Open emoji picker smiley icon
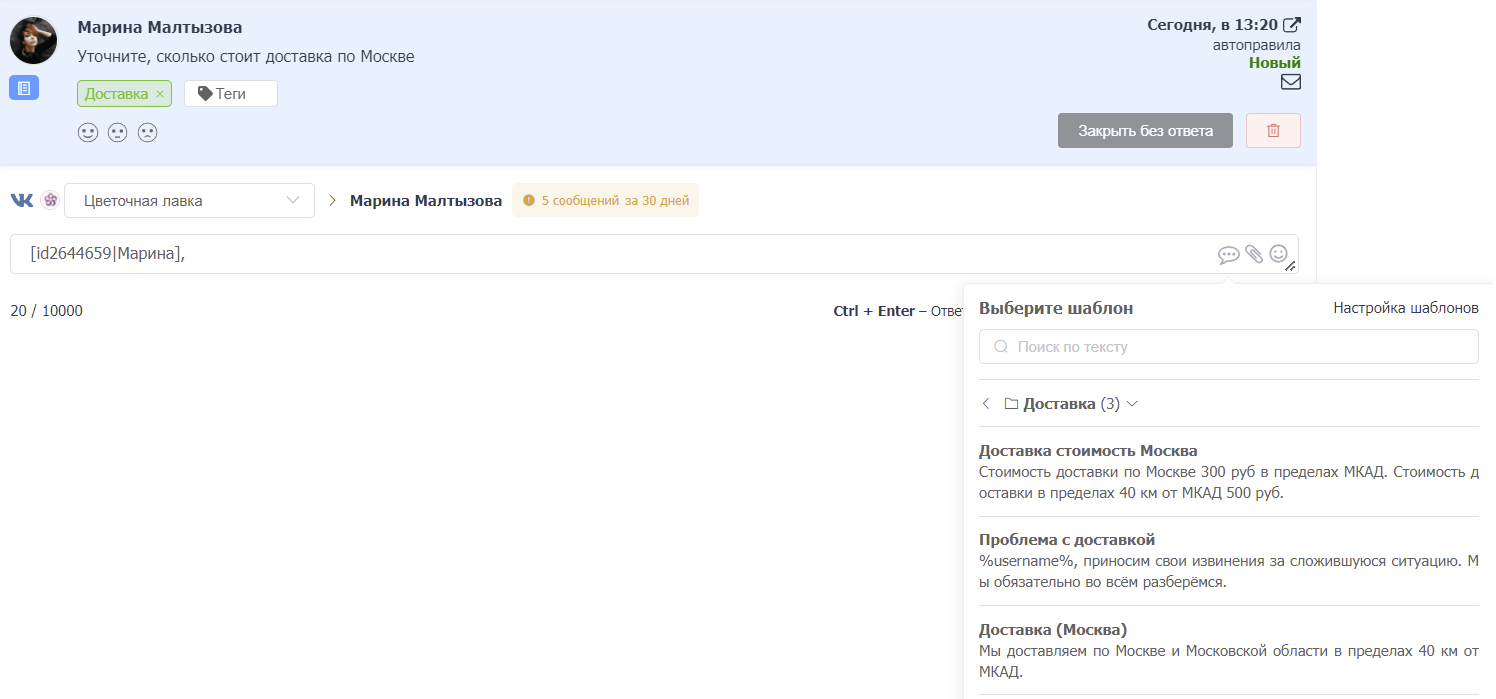Image resolution: width=1496 pixels, height=699 pixels. pos(1278,254)
